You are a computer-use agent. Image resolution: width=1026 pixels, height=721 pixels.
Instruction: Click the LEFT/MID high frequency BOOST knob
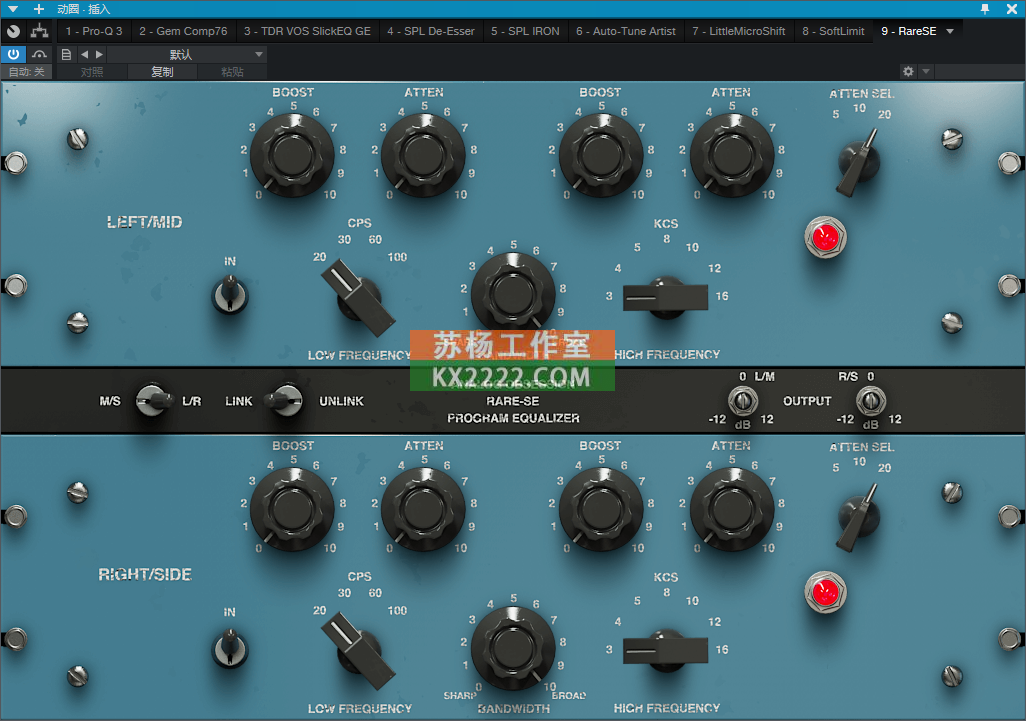tap(601, 155)
